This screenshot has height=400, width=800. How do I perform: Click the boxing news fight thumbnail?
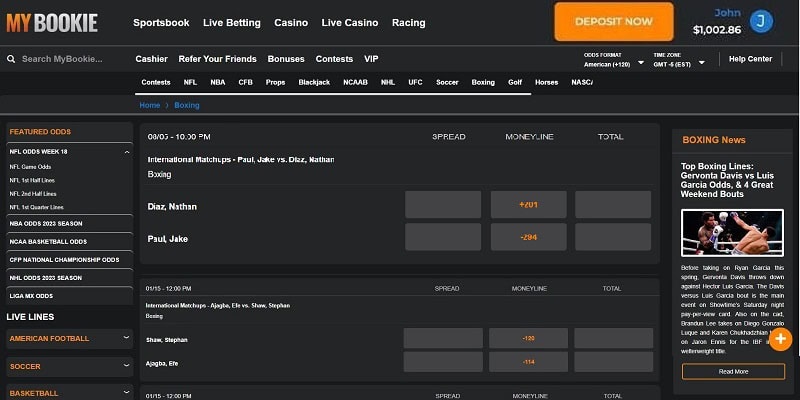click(732, 233)
